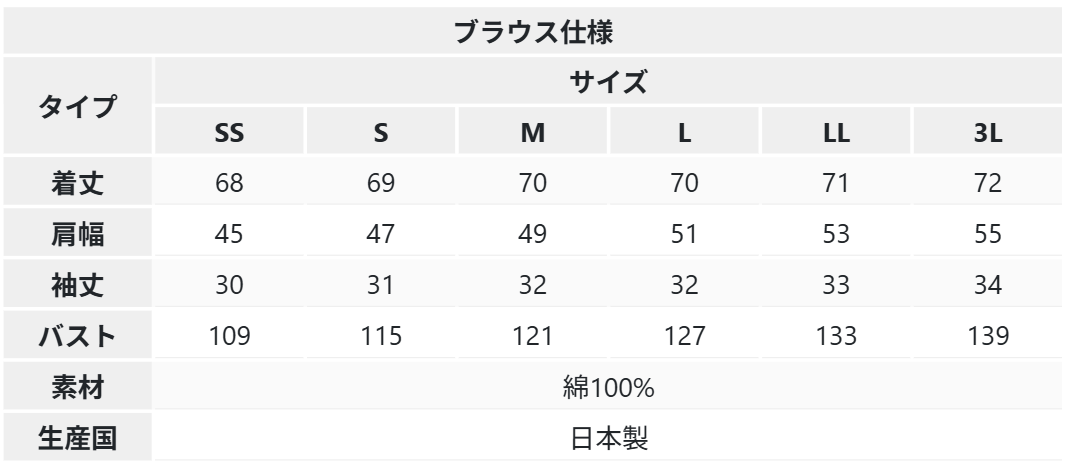Click the bust value 139
This screenshot has height=464, width=1065.
tap(988, 336)
